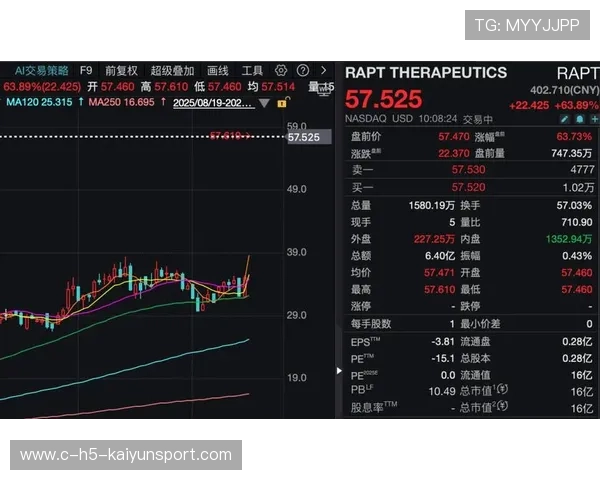Select the 卖一 57.530 ask row
Viewport: 600px width, 480px height.
click(473, 170)
